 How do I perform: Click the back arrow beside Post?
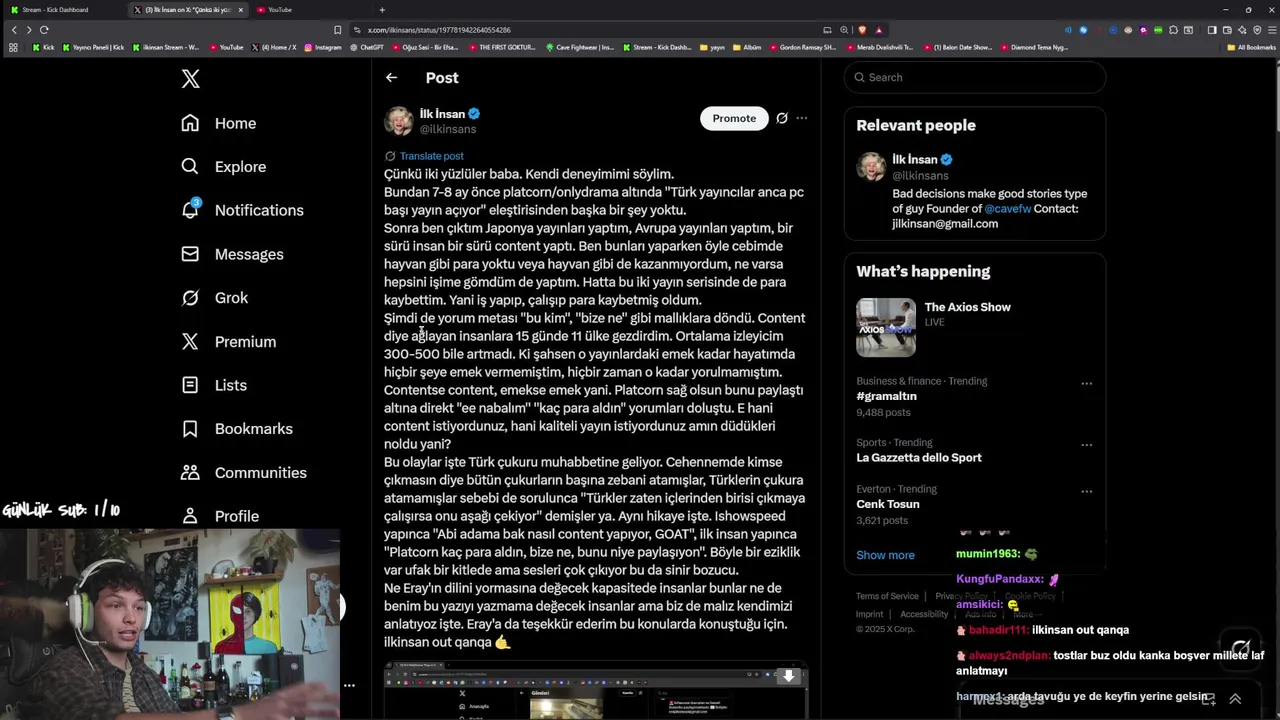(391, 77)
